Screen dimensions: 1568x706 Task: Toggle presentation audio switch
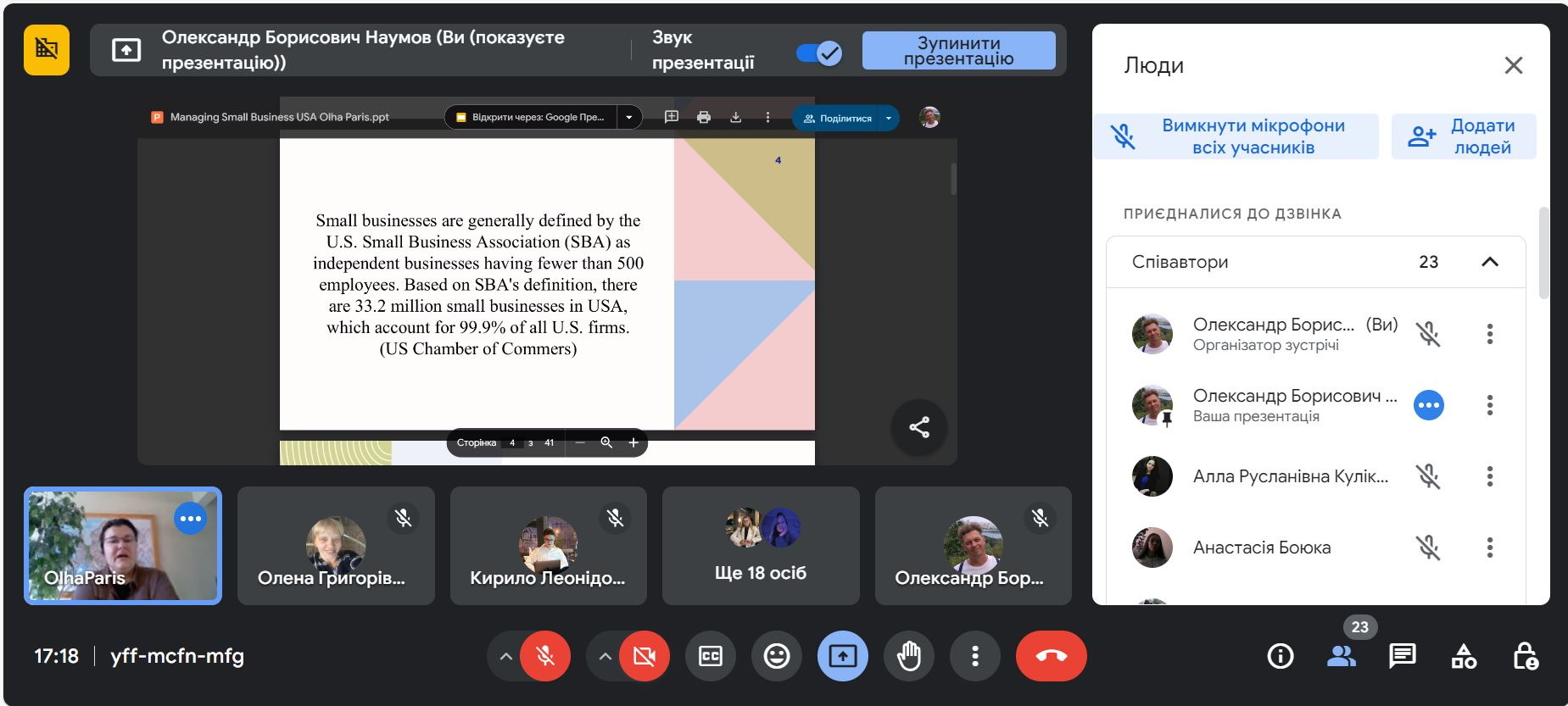click(818, 53)
